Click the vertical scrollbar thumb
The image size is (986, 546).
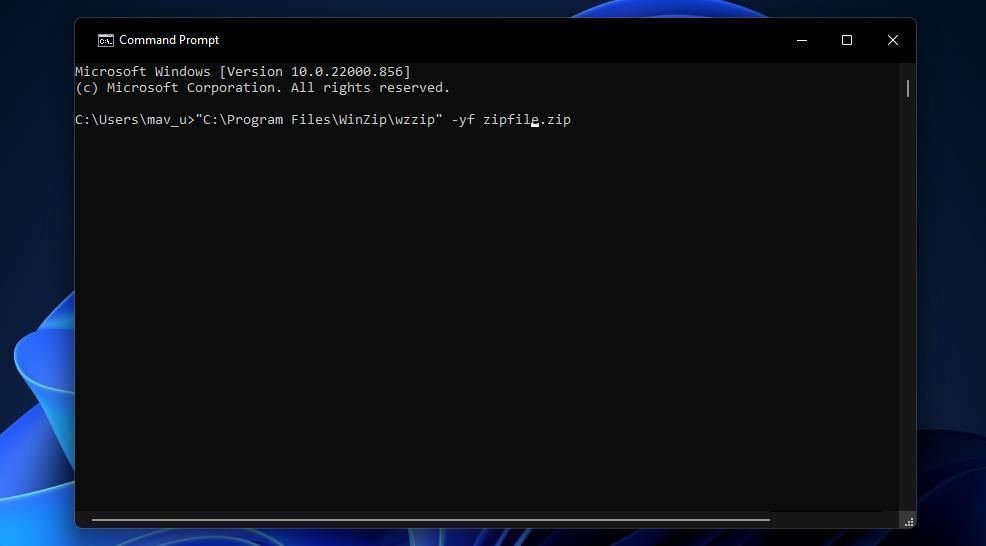[907, 89]
